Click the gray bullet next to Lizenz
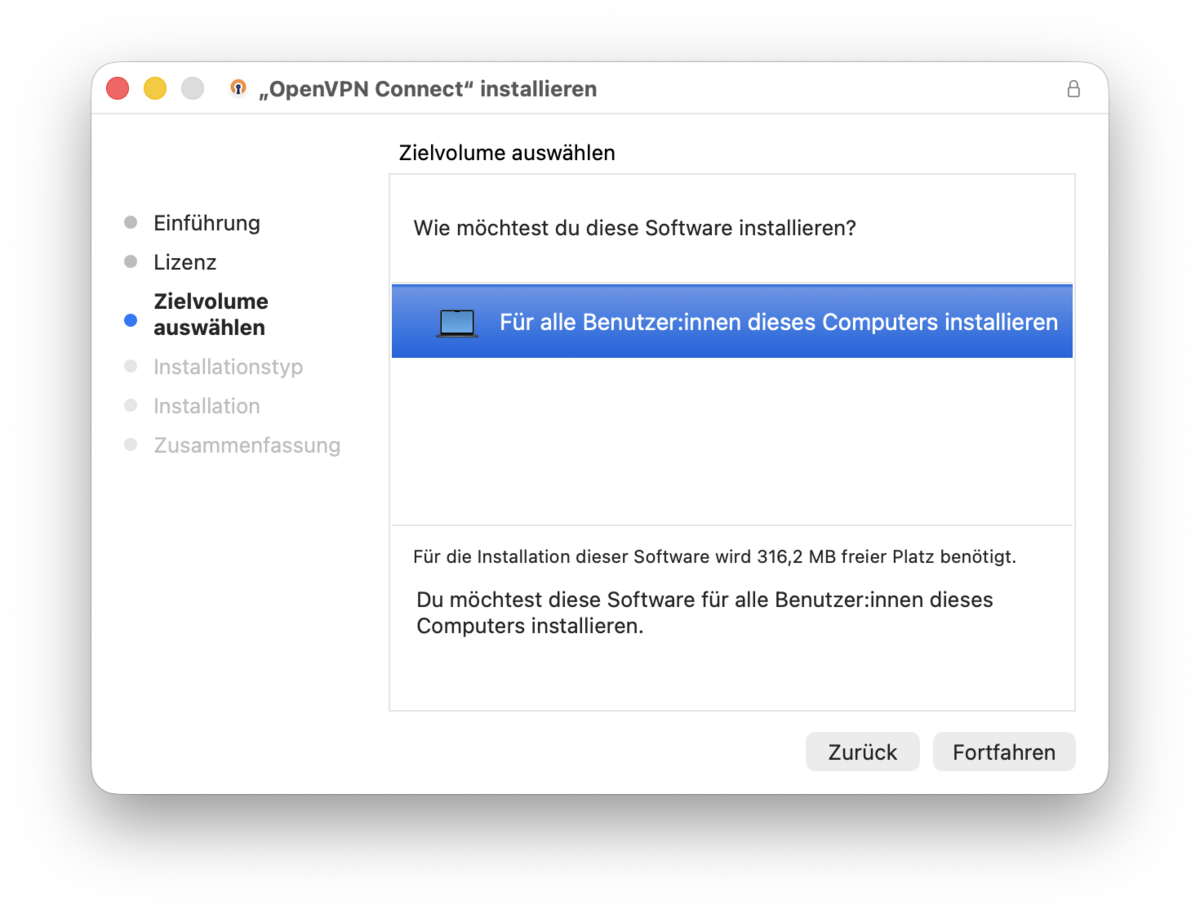The image size is (1200, 915). click(x=130, y=262)
